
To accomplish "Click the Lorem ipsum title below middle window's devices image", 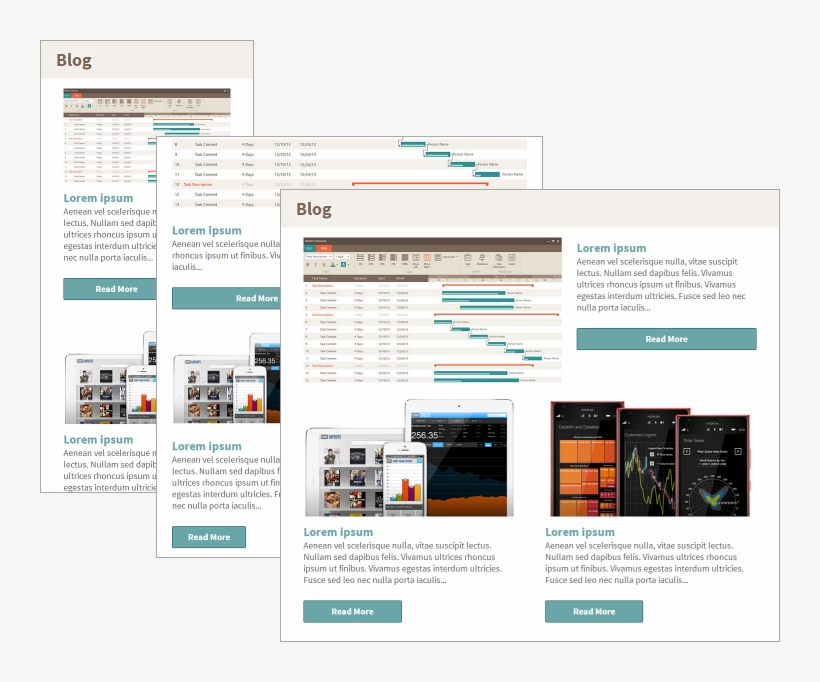I will click(207, 446).
